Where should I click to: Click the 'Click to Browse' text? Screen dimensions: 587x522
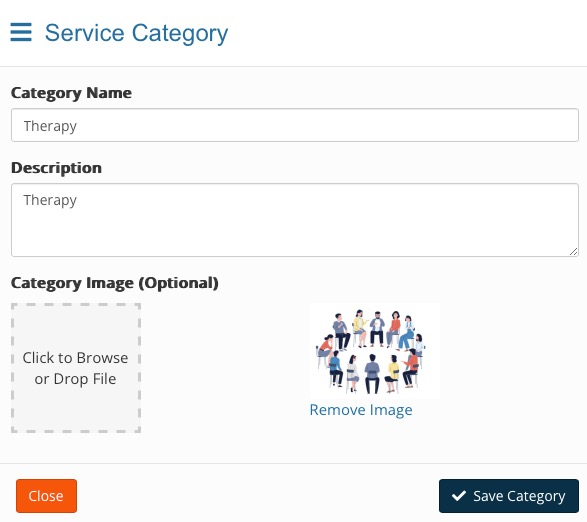pyautogui.click(x=75, y=358)
